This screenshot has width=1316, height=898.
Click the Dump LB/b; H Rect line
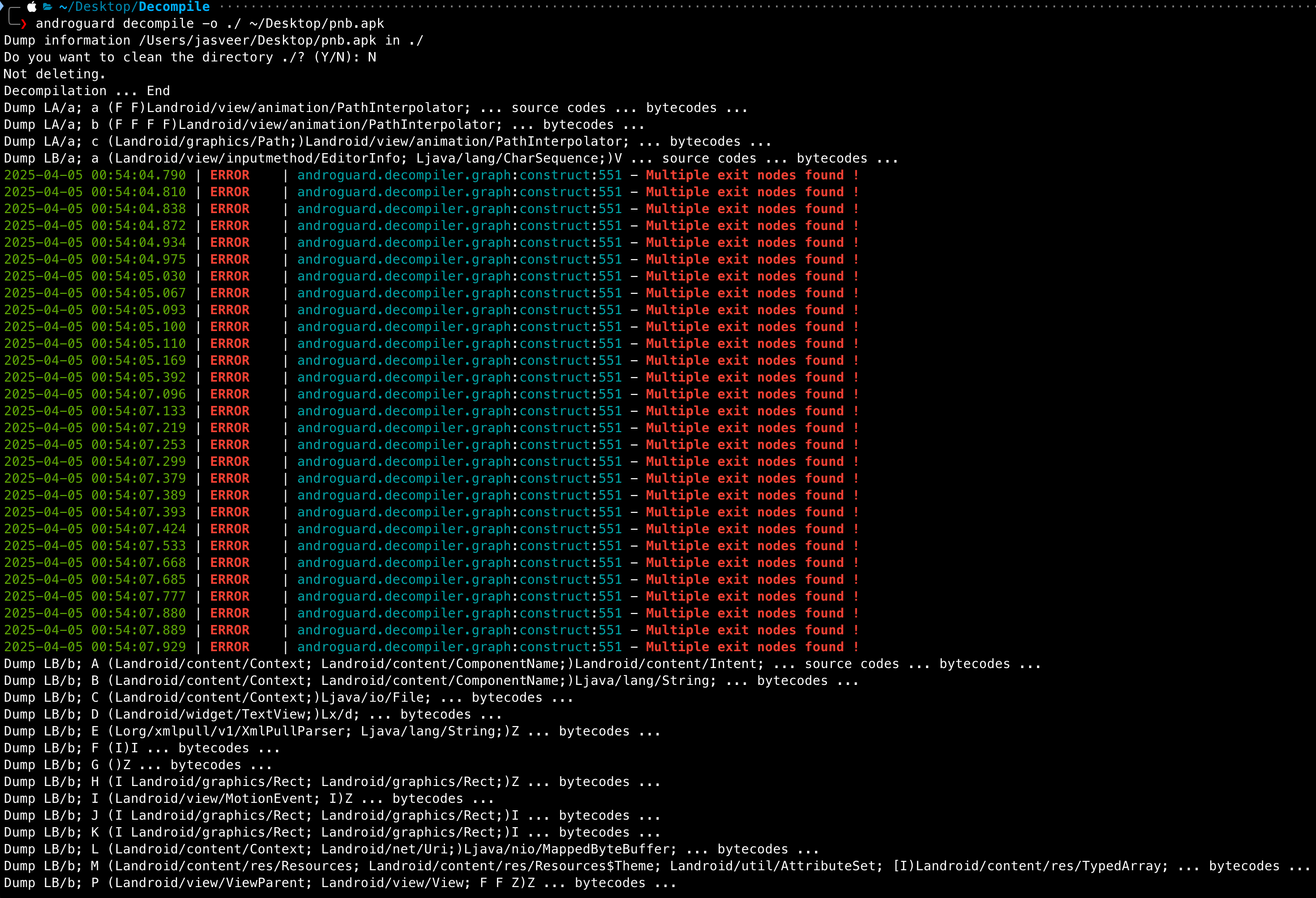coord(332,782)
